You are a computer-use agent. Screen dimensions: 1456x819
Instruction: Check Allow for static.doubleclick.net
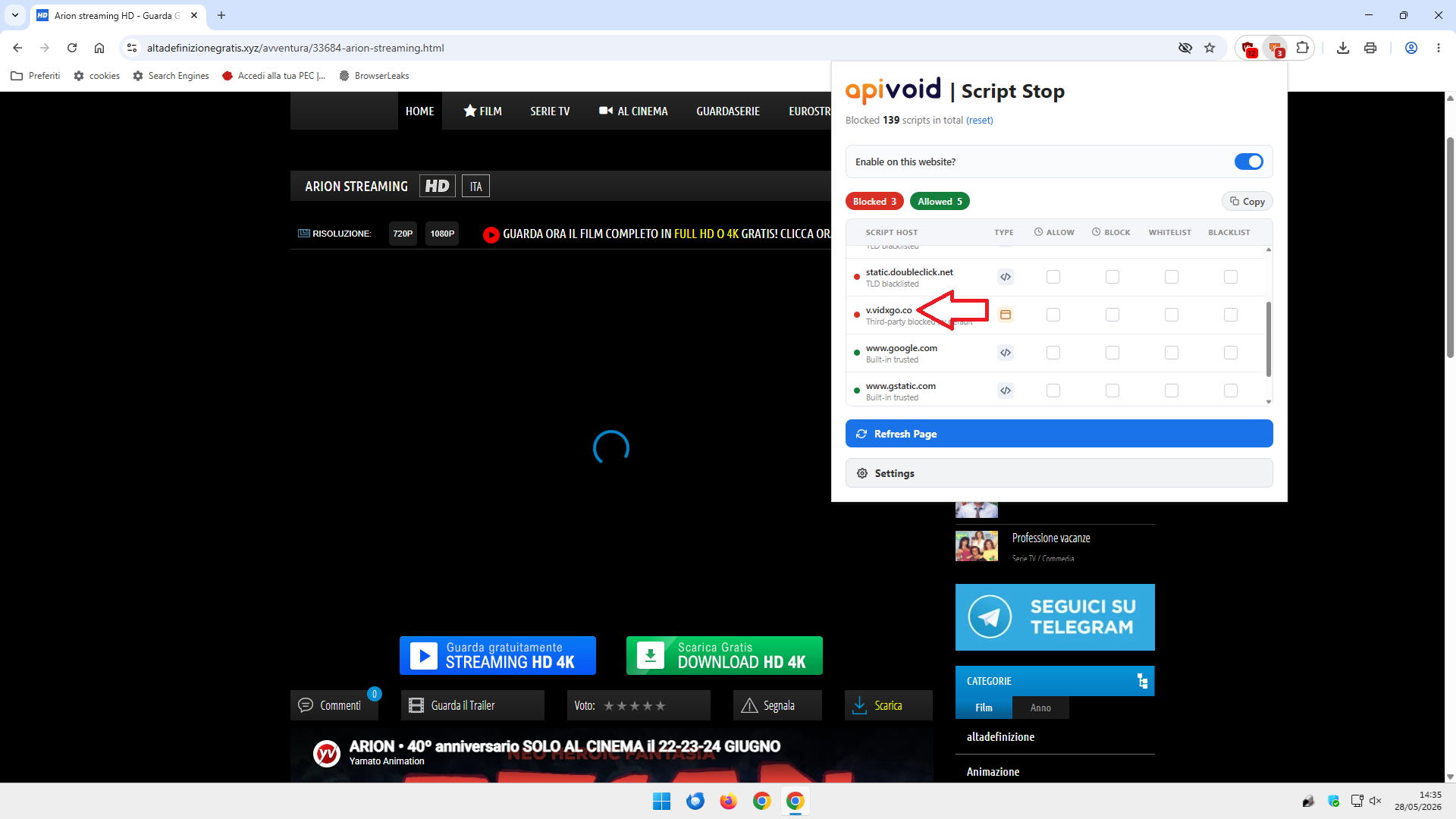tap(1053, 277)
